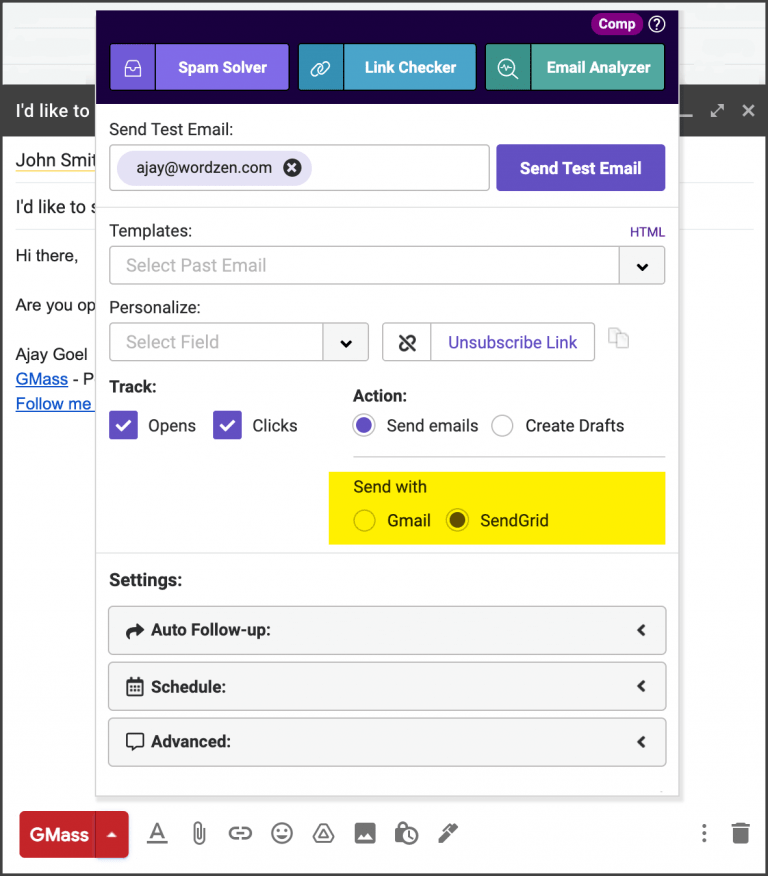Click the Email Analyzer magnifier icon
This screenshot has width=768, height=876.
click(x=508, y=68)
